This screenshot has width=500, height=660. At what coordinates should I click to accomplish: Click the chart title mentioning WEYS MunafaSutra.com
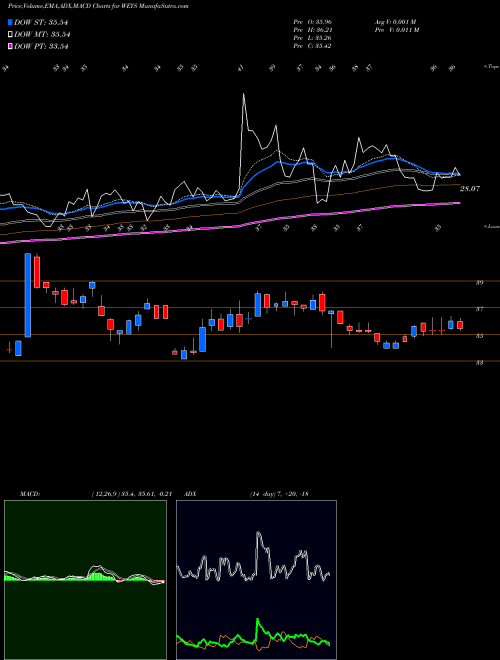(x=98, y=6)
